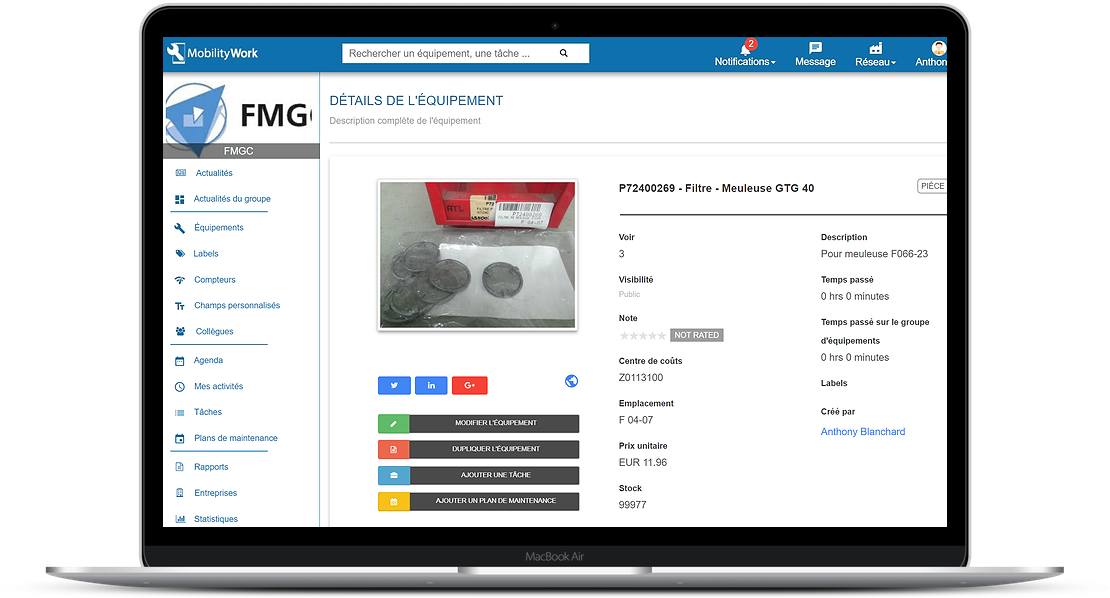Open Entreprises in the sidebar
This screenshot has height=598, width=1110.
[216, 493]
